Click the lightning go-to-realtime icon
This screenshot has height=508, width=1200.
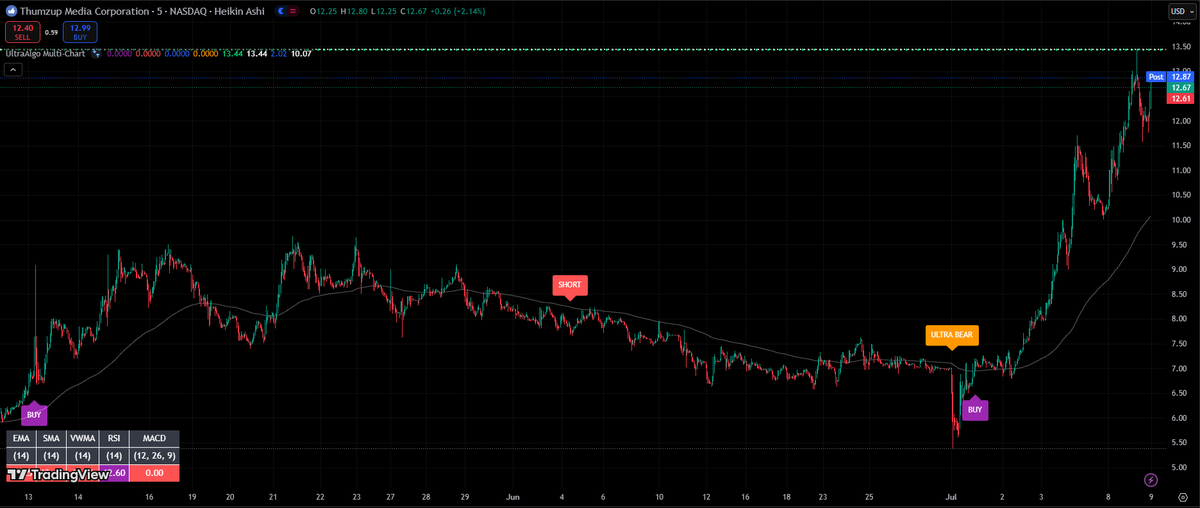[x=1150, y=480]
